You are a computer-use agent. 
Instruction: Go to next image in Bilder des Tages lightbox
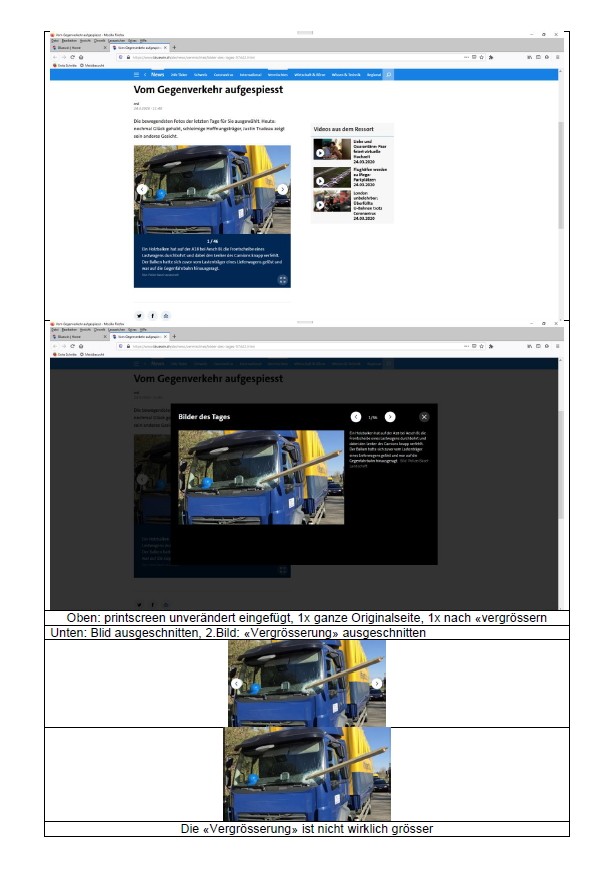point(390,416)
